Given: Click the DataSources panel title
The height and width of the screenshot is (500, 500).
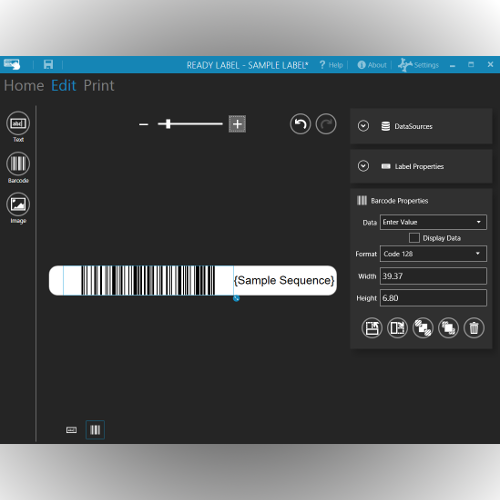Looking at the screenshot, I should pos(413,126).
